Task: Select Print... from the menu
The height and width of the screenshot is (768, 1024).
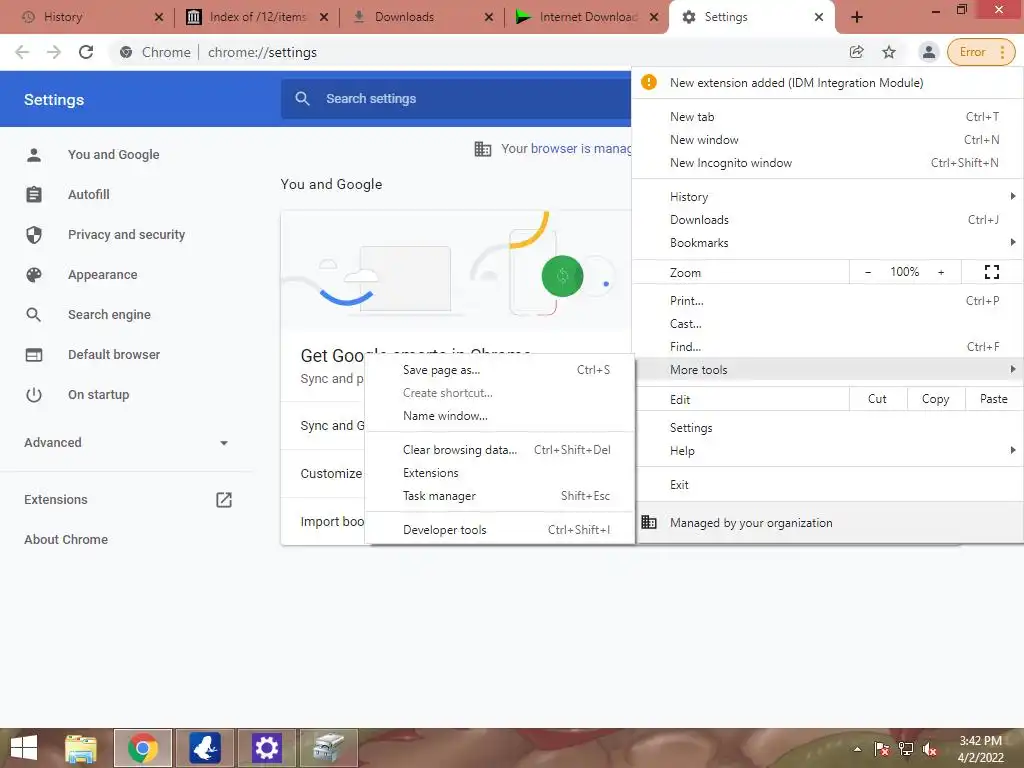Action: point(827,300)
